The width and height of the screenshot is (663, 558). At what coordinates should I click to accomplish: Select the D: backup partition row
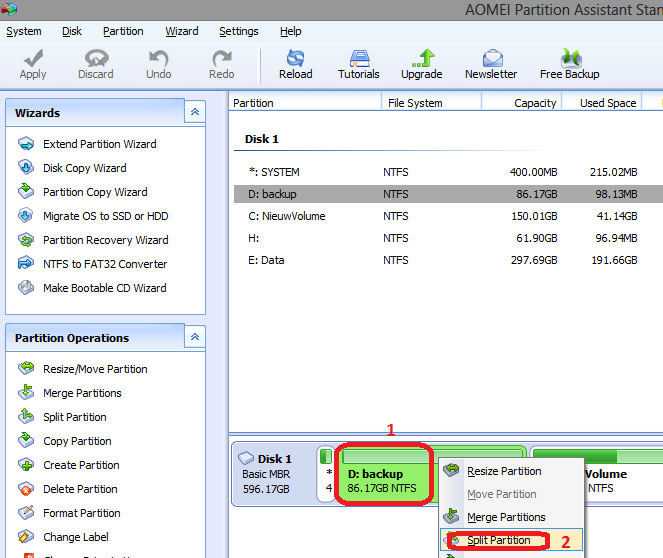pyautogui.click(x=448, y=194)
